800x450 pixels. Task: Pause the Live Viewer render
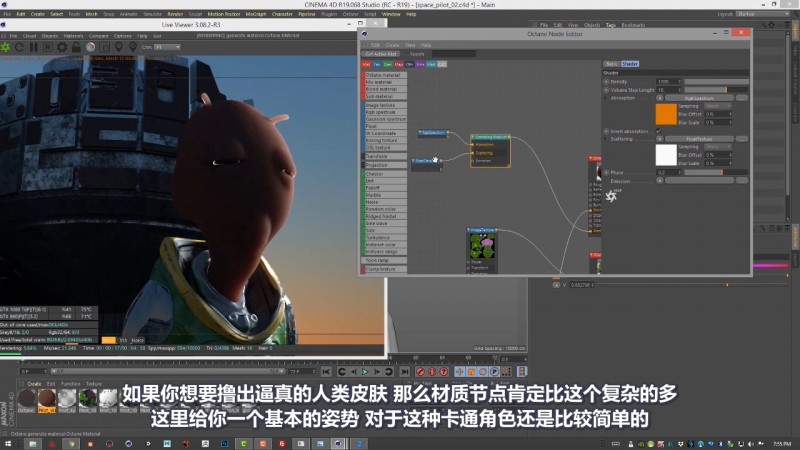pyautogui.click(x=34, y=47)
